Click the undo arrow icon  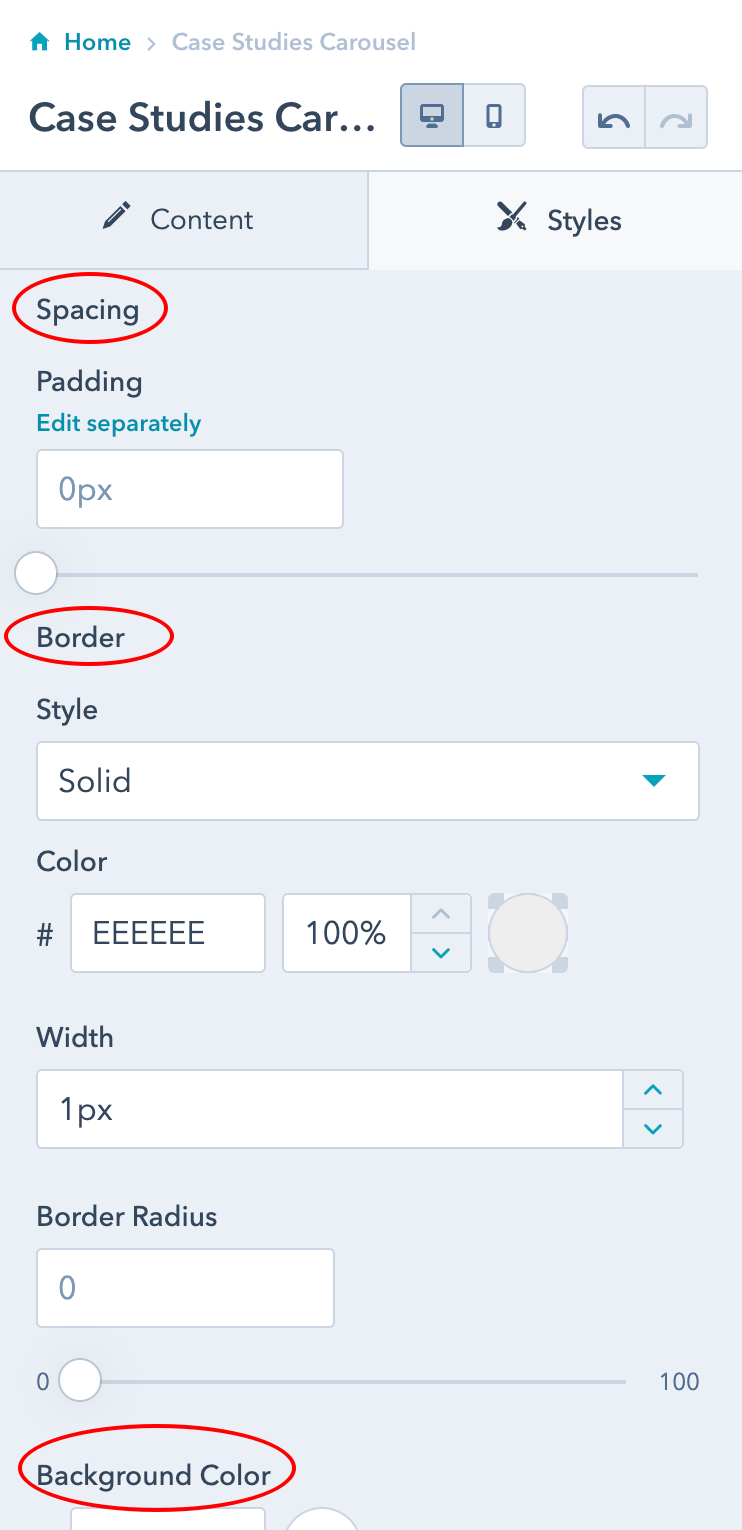(x=614, y=118)
